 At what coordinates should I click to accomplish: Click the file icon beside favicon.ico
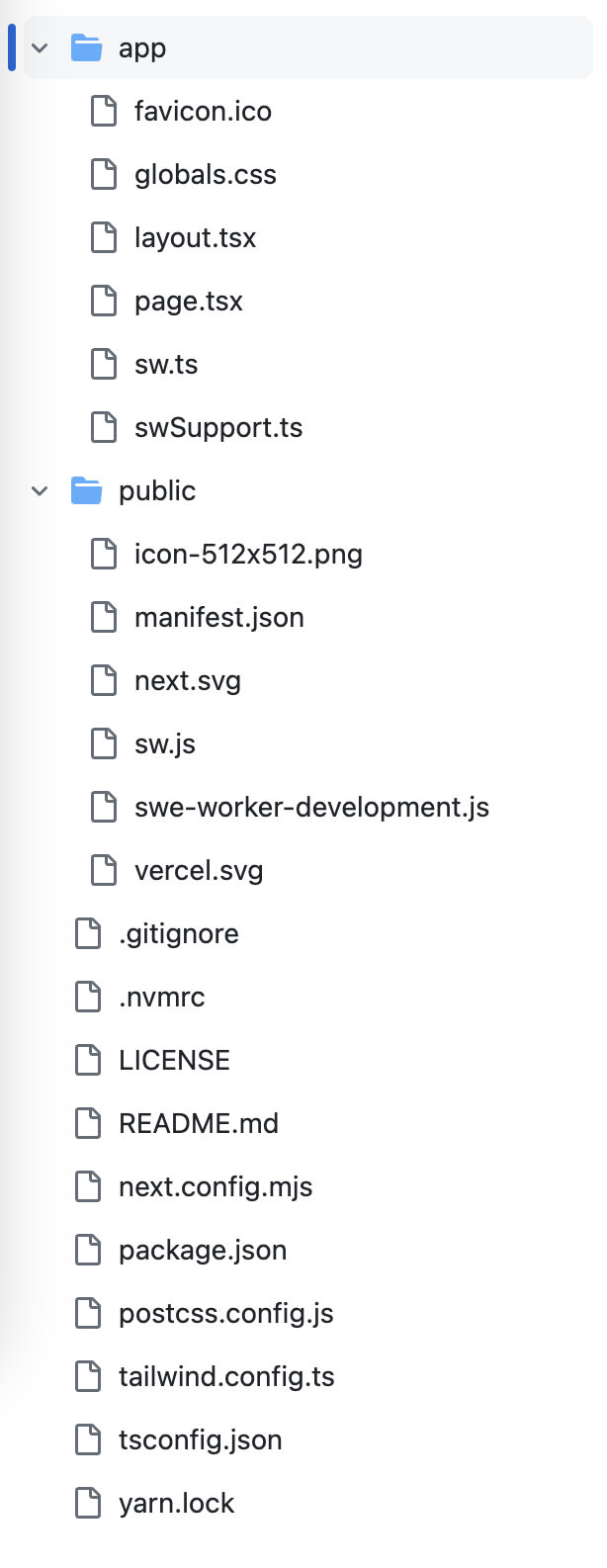tap(104, 111)
